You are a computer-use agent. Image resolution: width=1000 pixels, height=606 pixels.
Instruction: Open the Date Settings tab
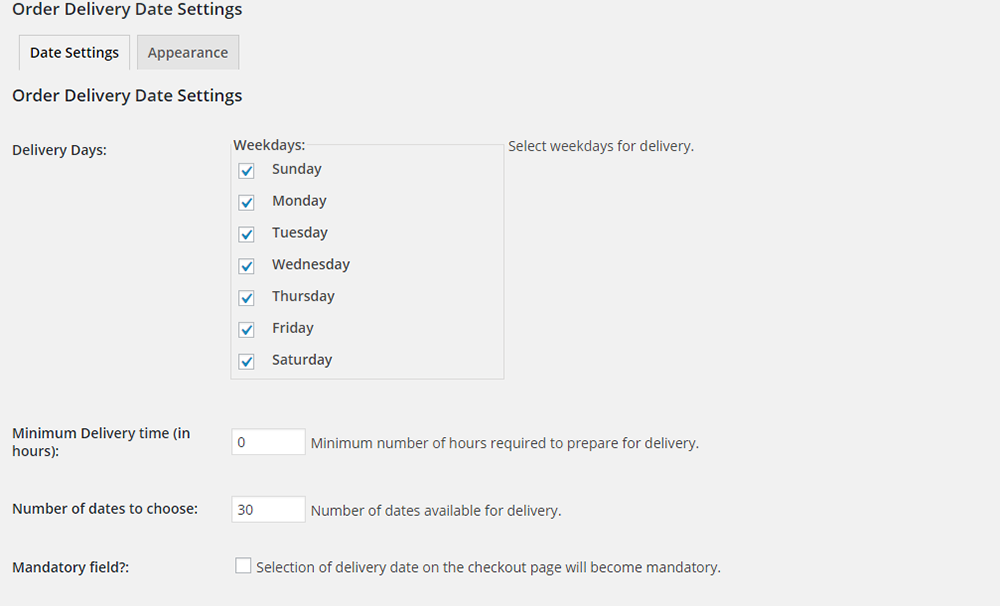tap(74, 53)
